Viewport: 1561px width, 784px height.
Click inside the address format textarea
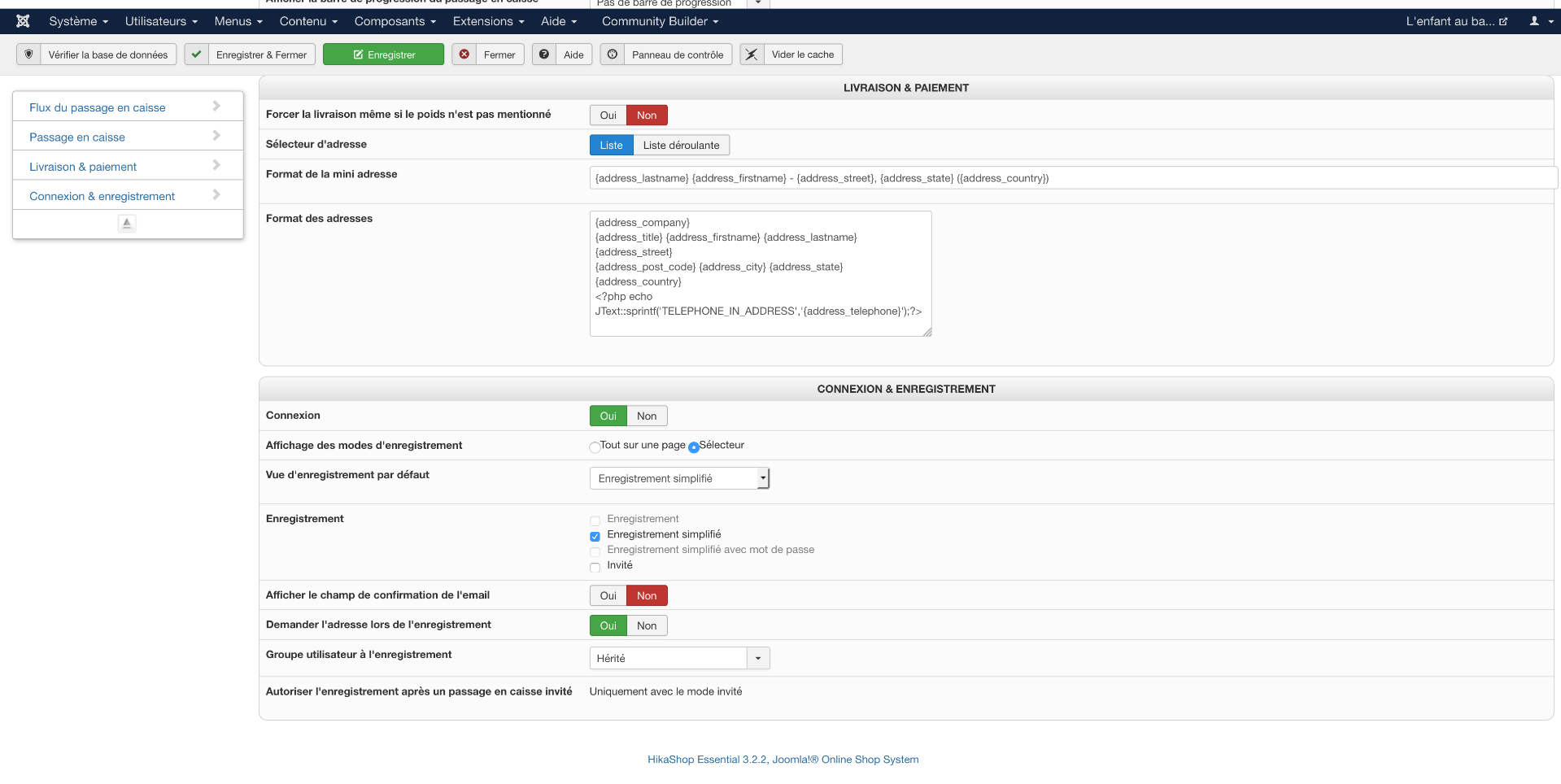click(761, 274)
